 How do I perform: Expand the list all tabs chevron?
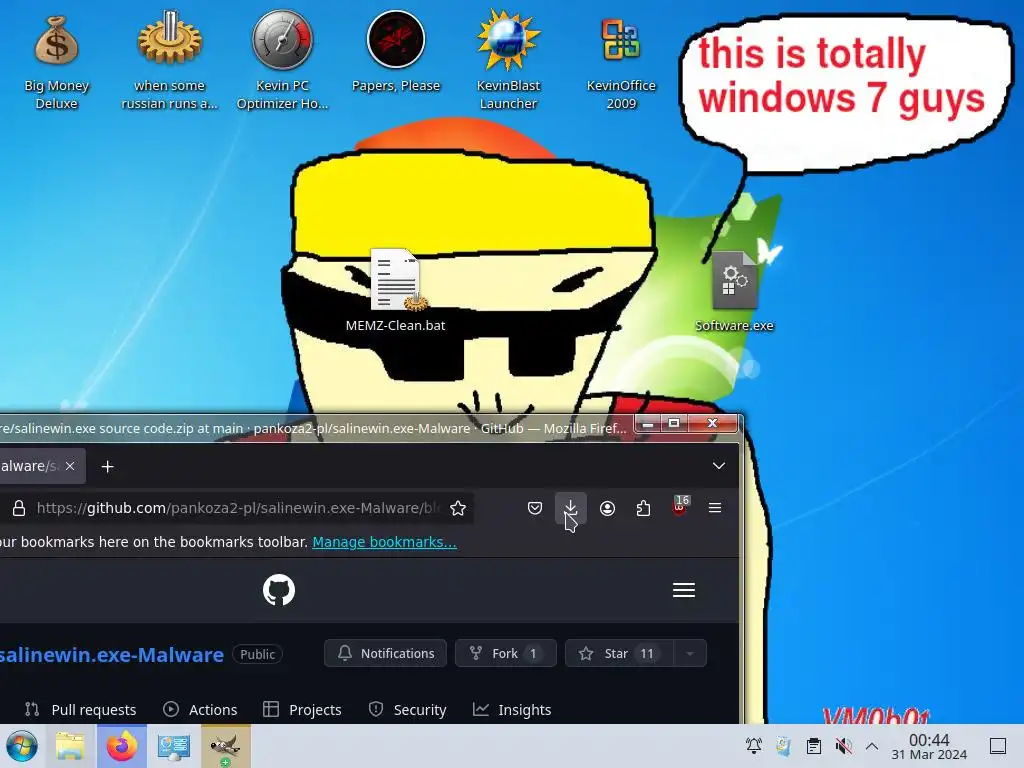718,466
